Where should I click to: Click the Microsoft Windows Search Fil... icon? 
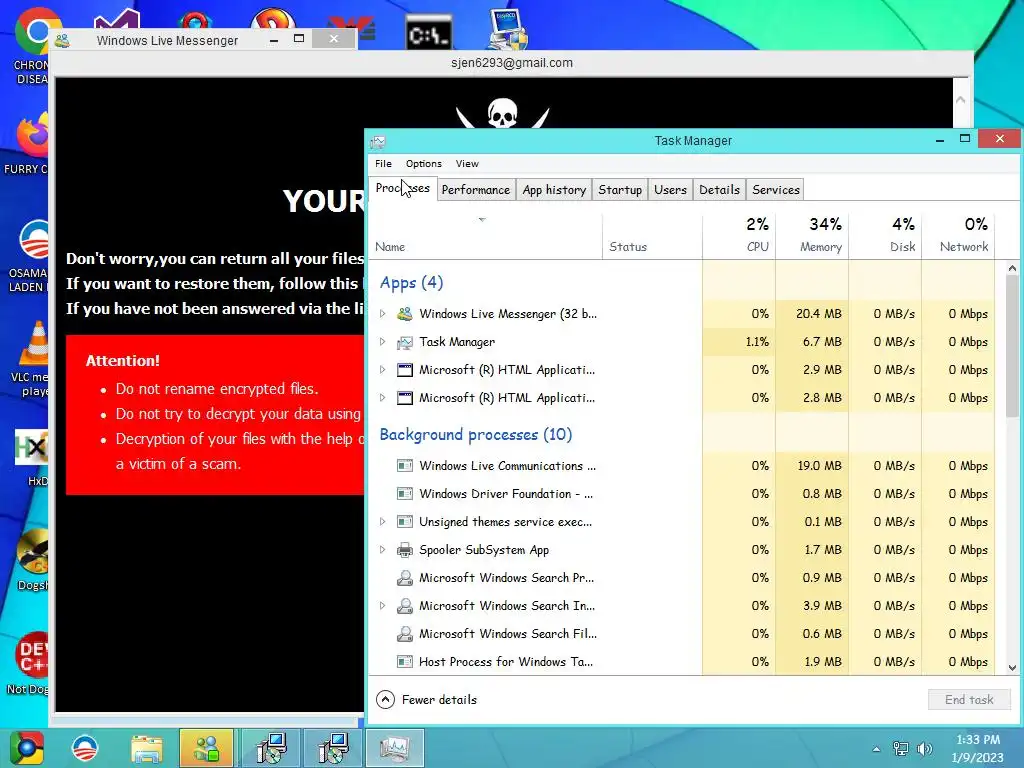(405, 633)
